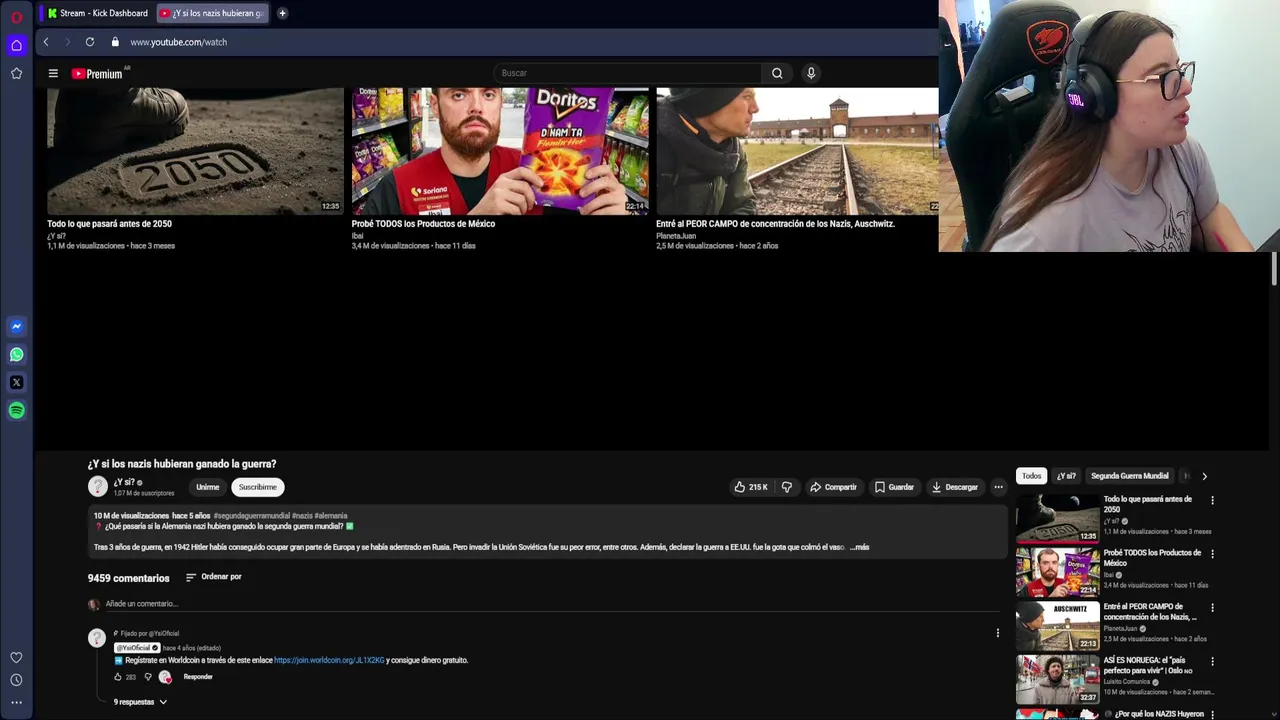Open Messenger from the Opera sidebar
Image resolution: width=1280 pixels, height=720 pixels.
pyautogui.click(x=16, y=326)
